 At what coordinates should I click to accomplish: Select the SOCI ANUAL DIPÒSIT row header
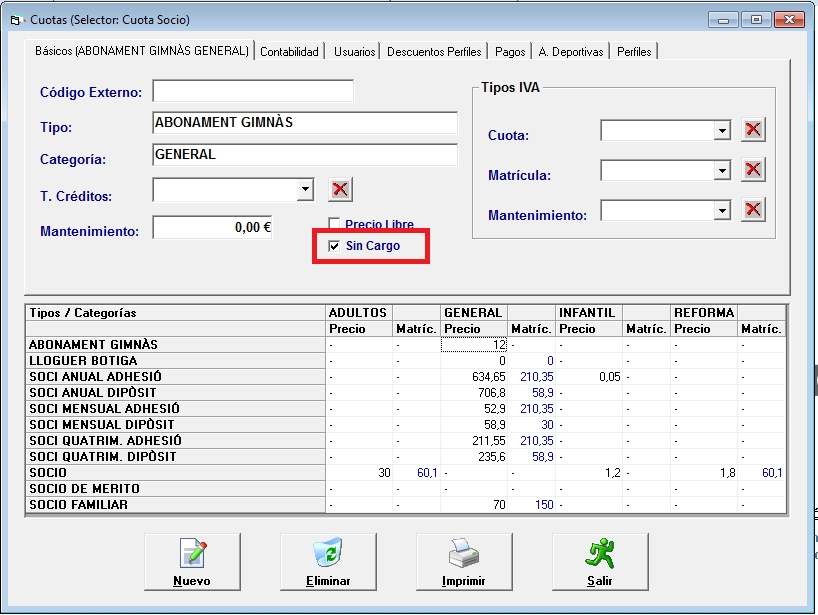coord(175,393)
